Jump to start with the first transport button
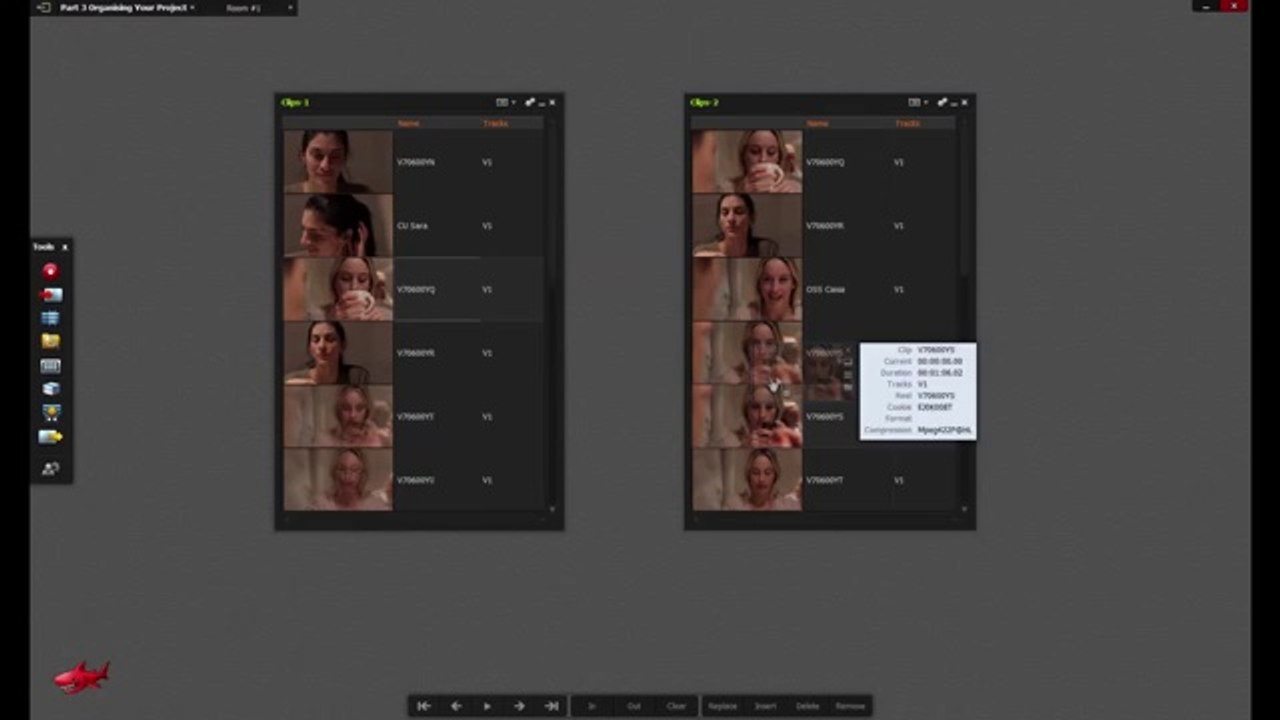Screen dimensions: 1280x720 click(x=424, y=706)
